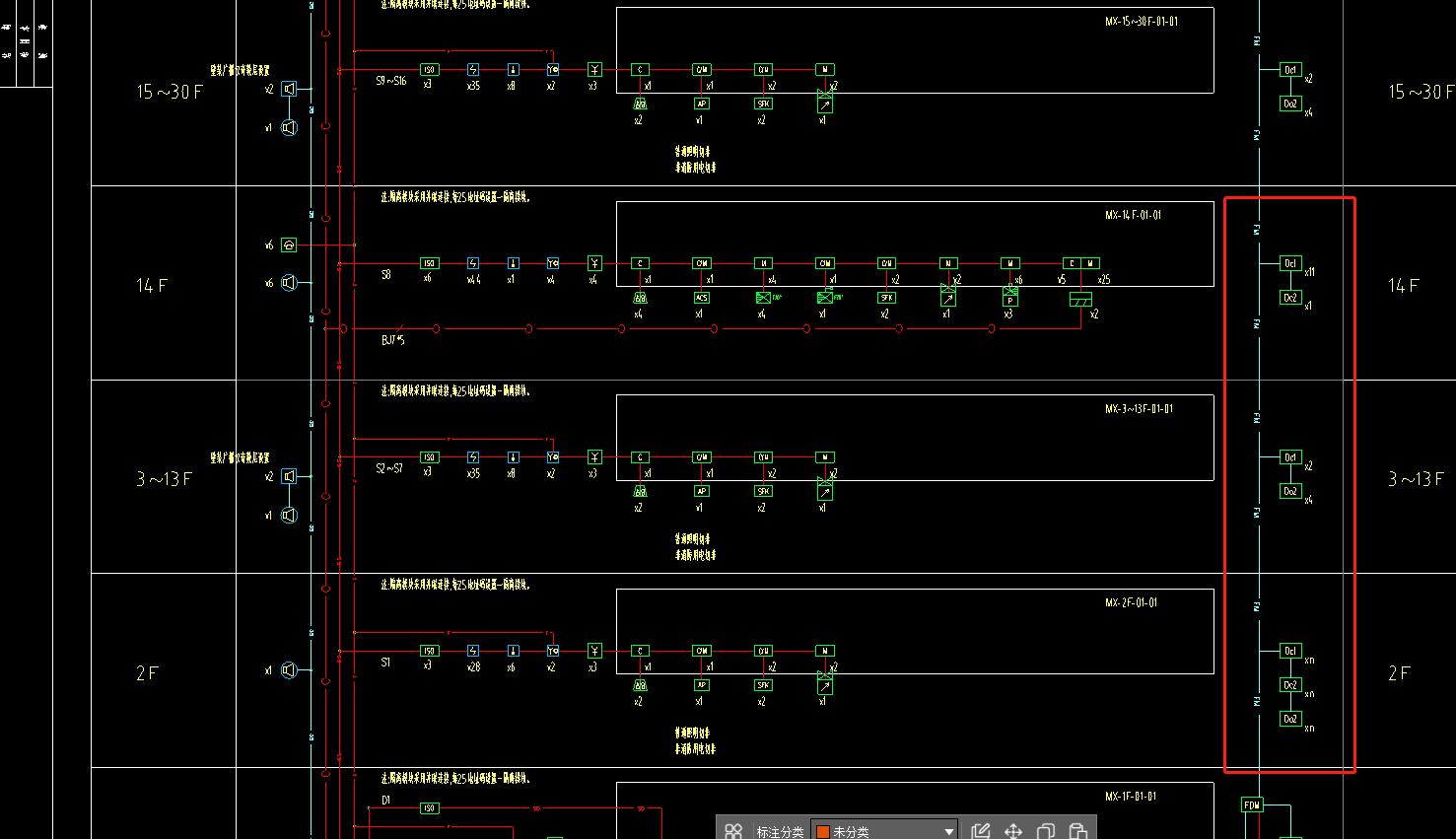Click the right-side 3~13 F floor label

tap(1417, 479)
